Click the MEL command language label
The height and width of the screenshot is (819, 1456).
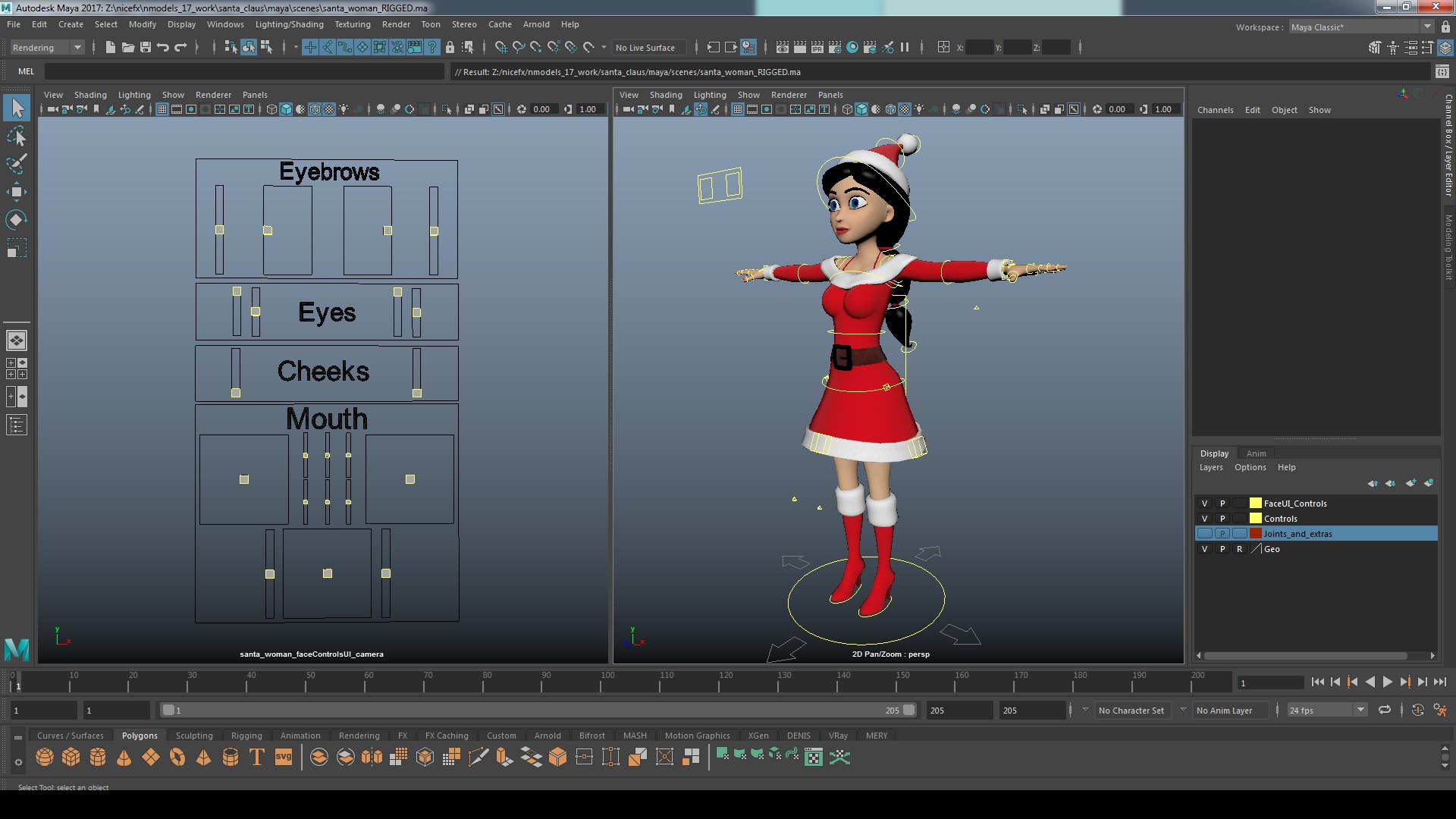pos(27,71)
